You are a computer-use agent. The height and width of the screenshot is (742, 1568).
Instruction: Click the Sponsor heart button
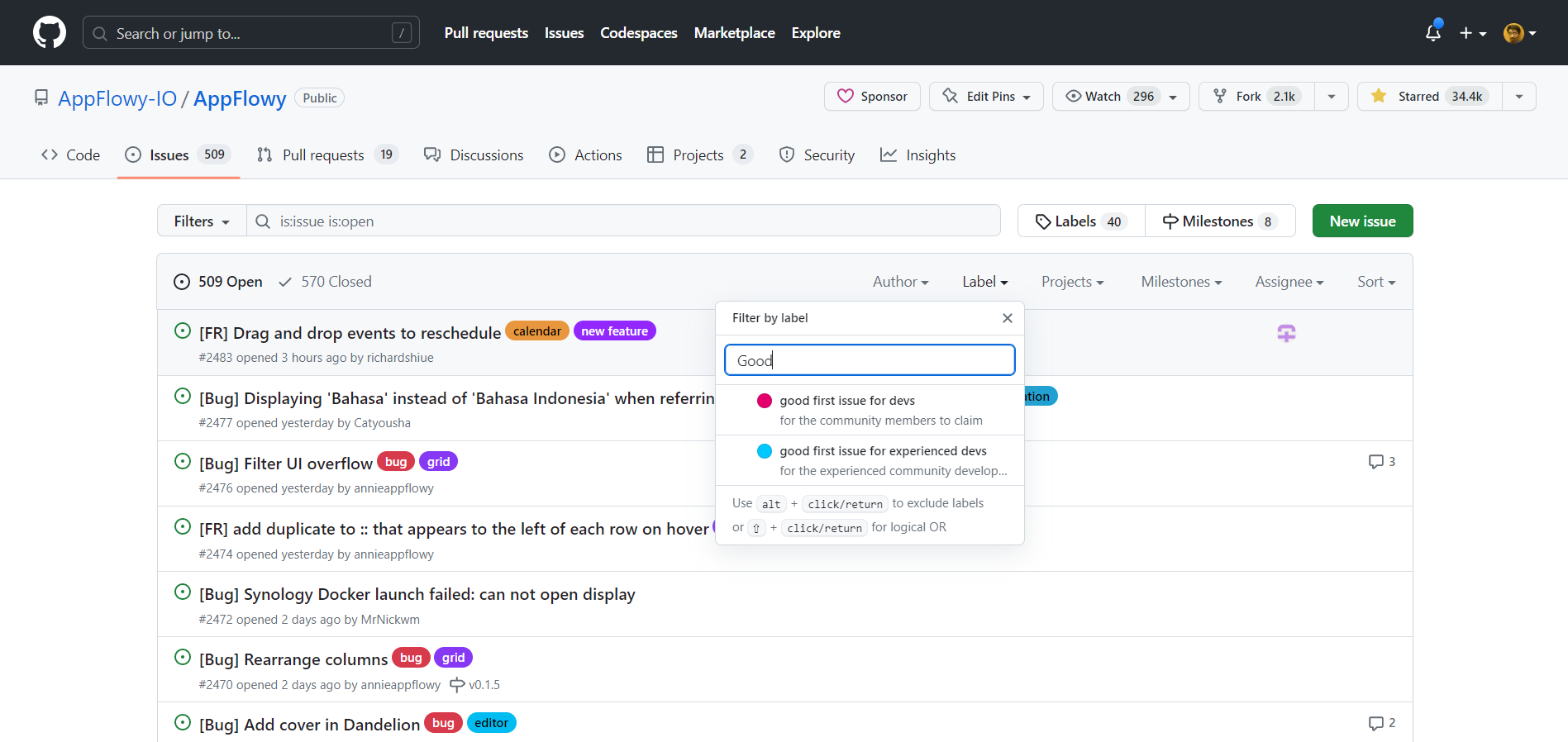coord(872,96)
